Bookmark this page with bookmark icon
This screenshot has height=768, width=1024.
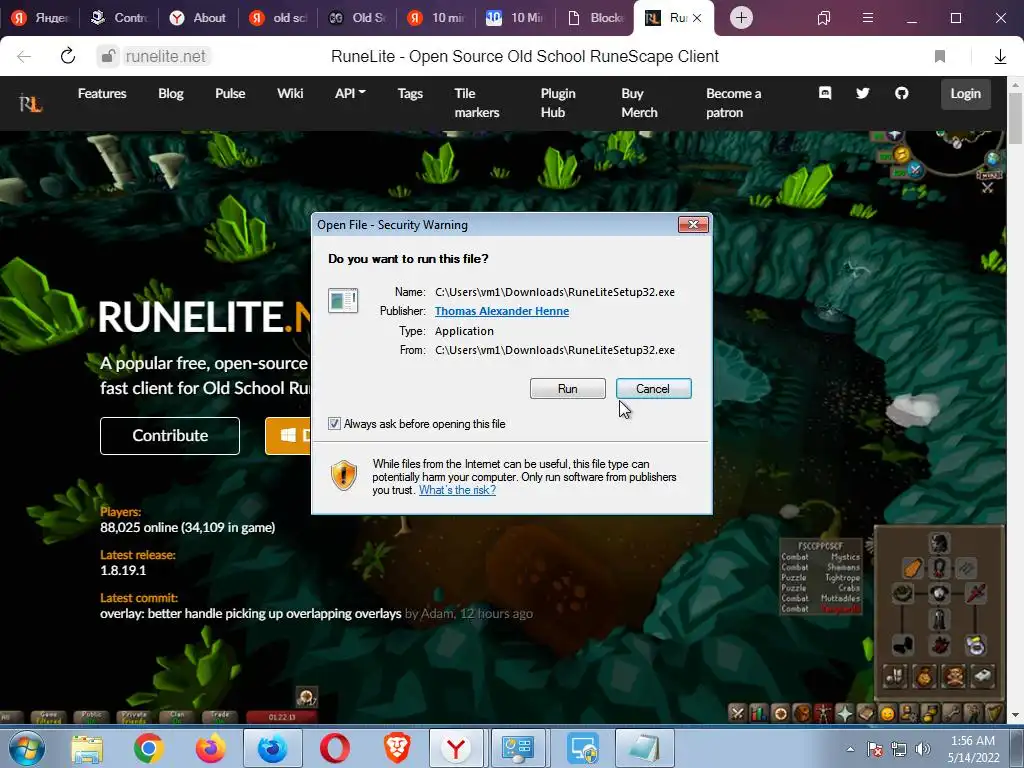pyautogui.click(x=940, y=57)
